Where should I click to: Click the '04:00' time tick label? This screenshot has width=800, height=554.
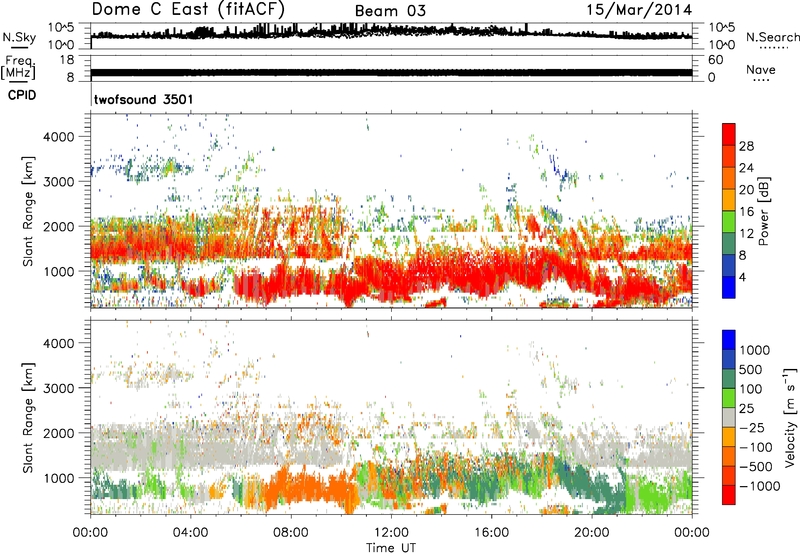point(190,533)
